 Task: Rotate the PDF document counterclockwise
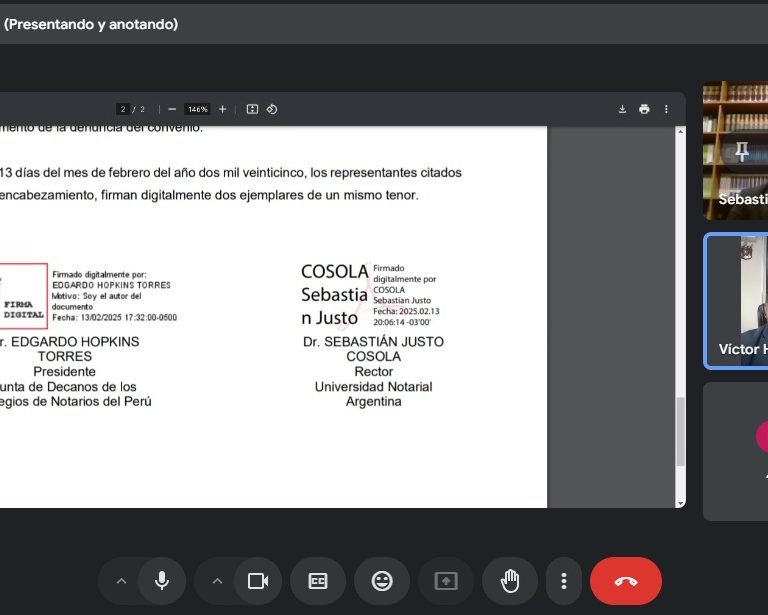tap(272, 109)
